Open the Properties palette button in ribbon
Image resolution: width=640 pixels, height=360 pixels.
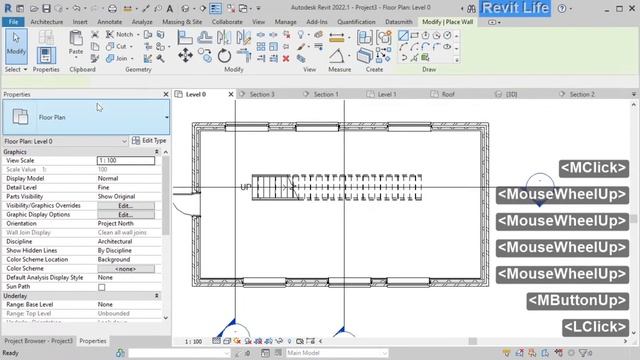coord(46,55)
